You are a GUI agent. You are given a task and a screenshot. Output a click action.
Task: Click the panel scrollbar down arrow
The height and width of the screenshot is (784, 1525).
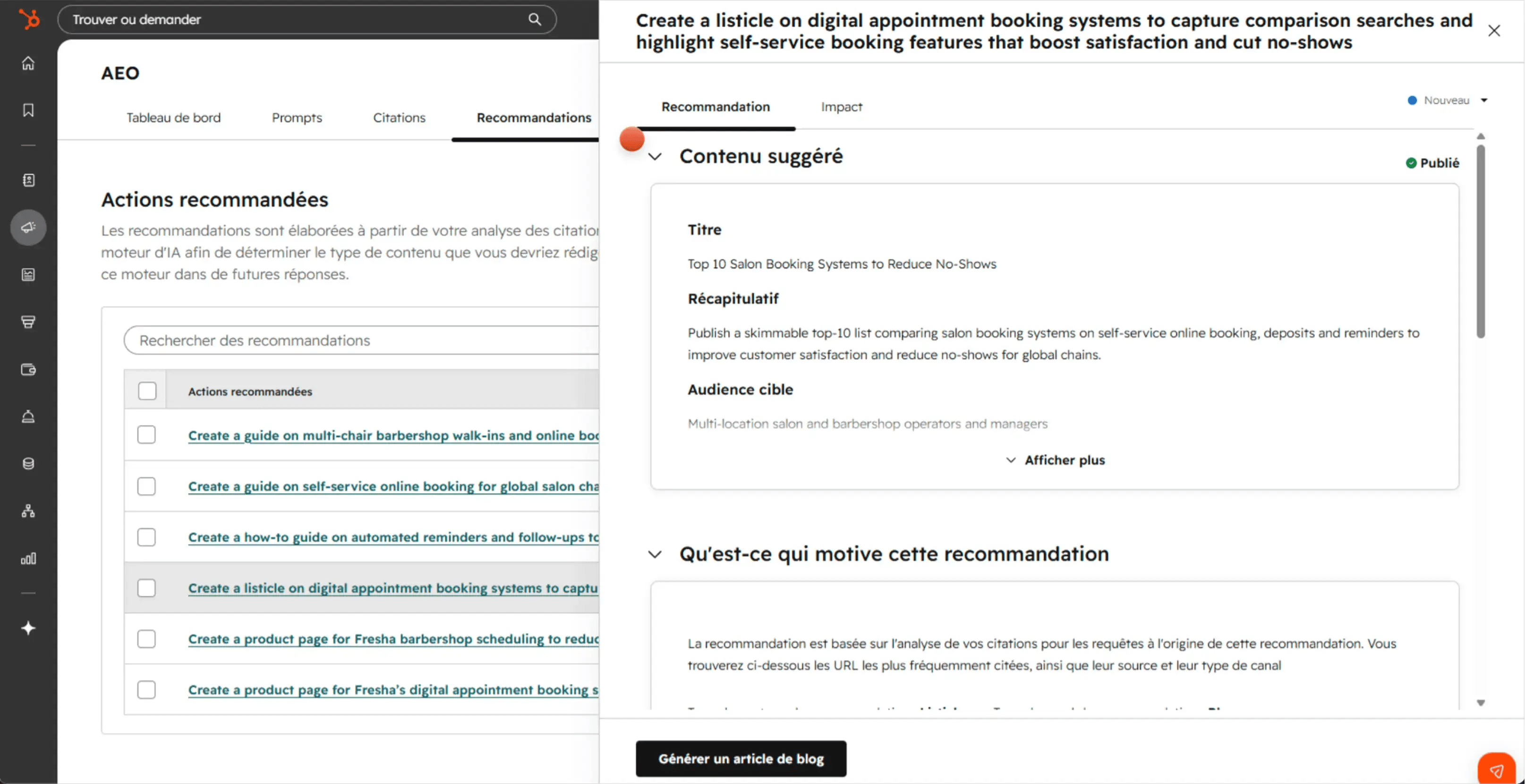(1481, 703)
